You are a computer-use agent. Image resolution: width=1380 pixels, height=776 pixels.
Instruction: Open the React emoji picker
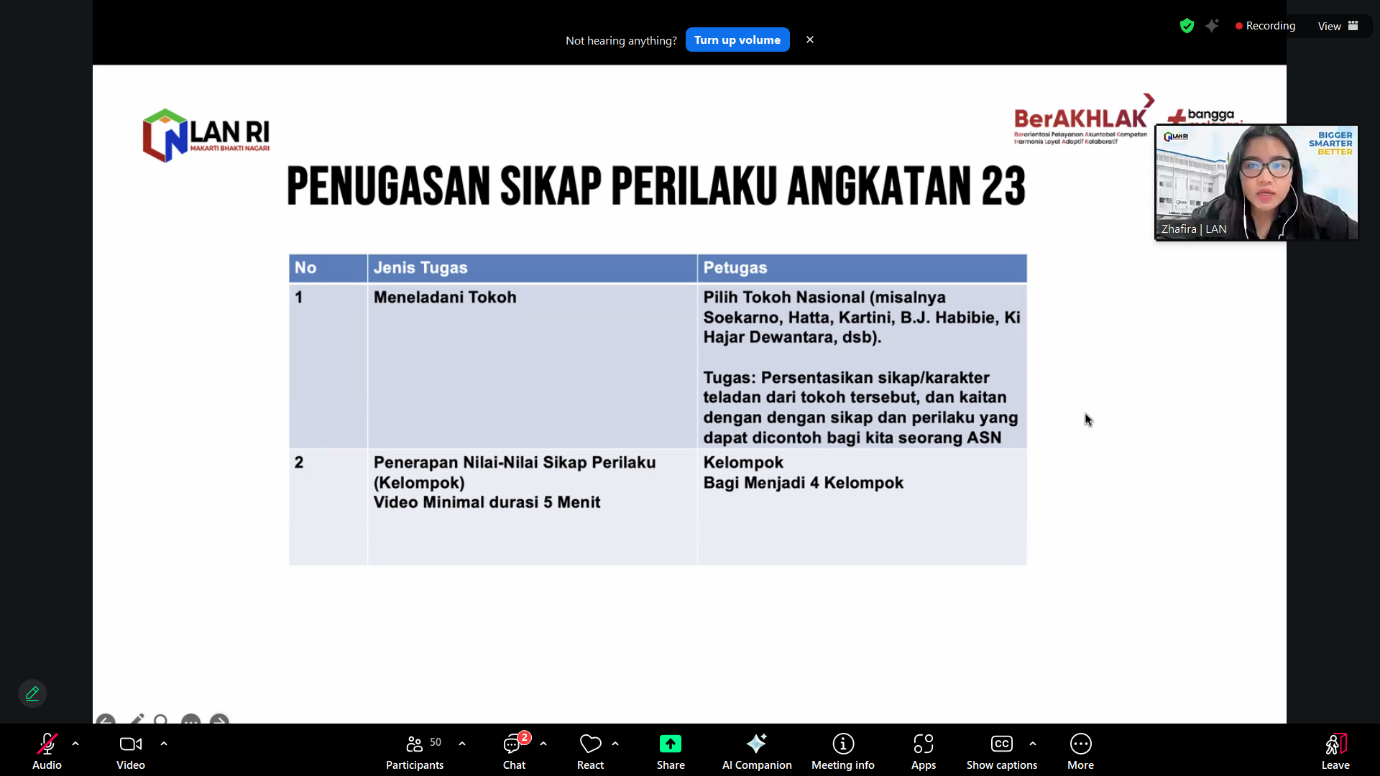tap(590, 751)
